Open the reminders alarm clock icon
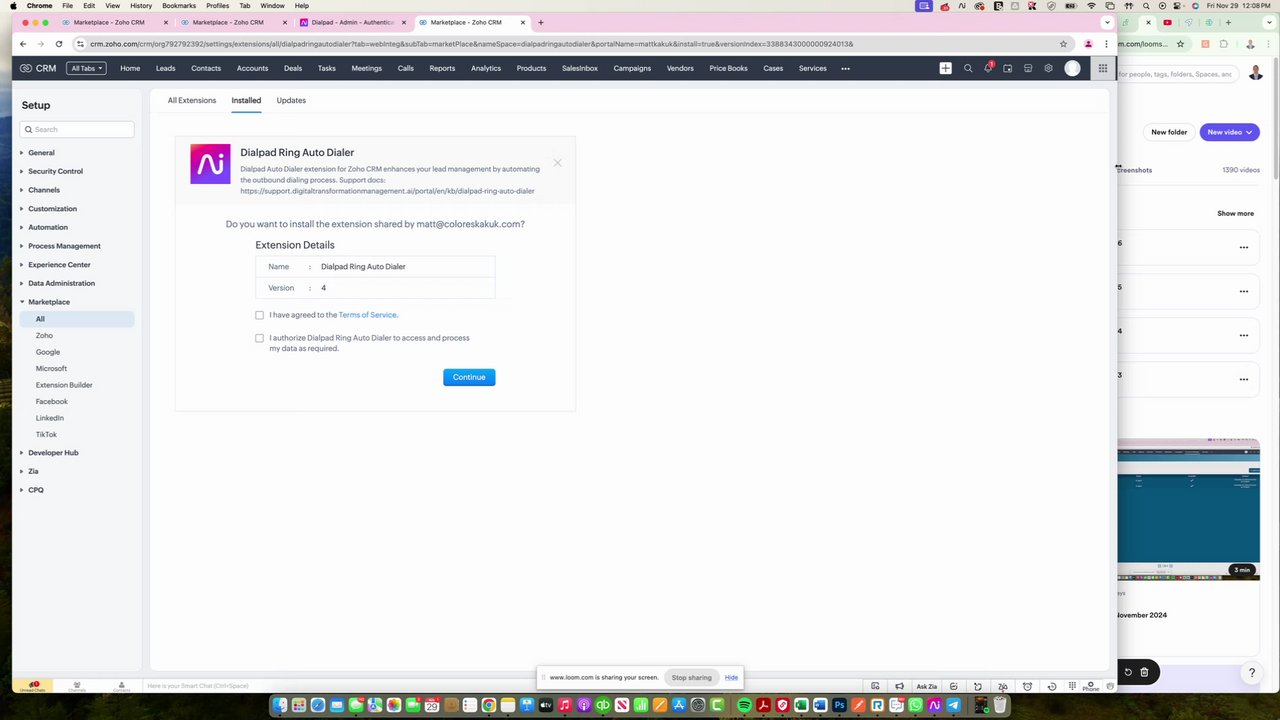Screen dimensions: 1280x720 (x=1027, y=686)
